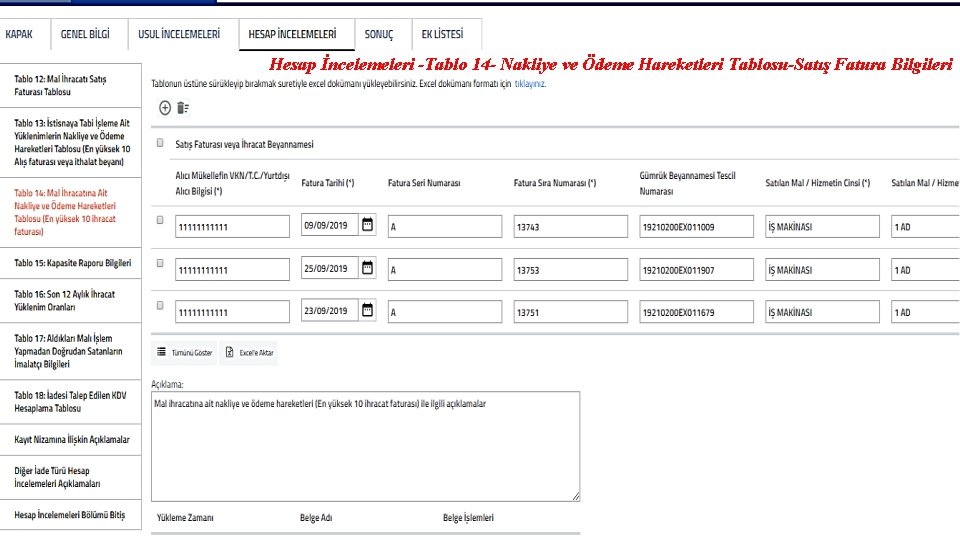Open Tablo 13 İstisnaya Tabi İşleme sidebar item

pos(70,143)
